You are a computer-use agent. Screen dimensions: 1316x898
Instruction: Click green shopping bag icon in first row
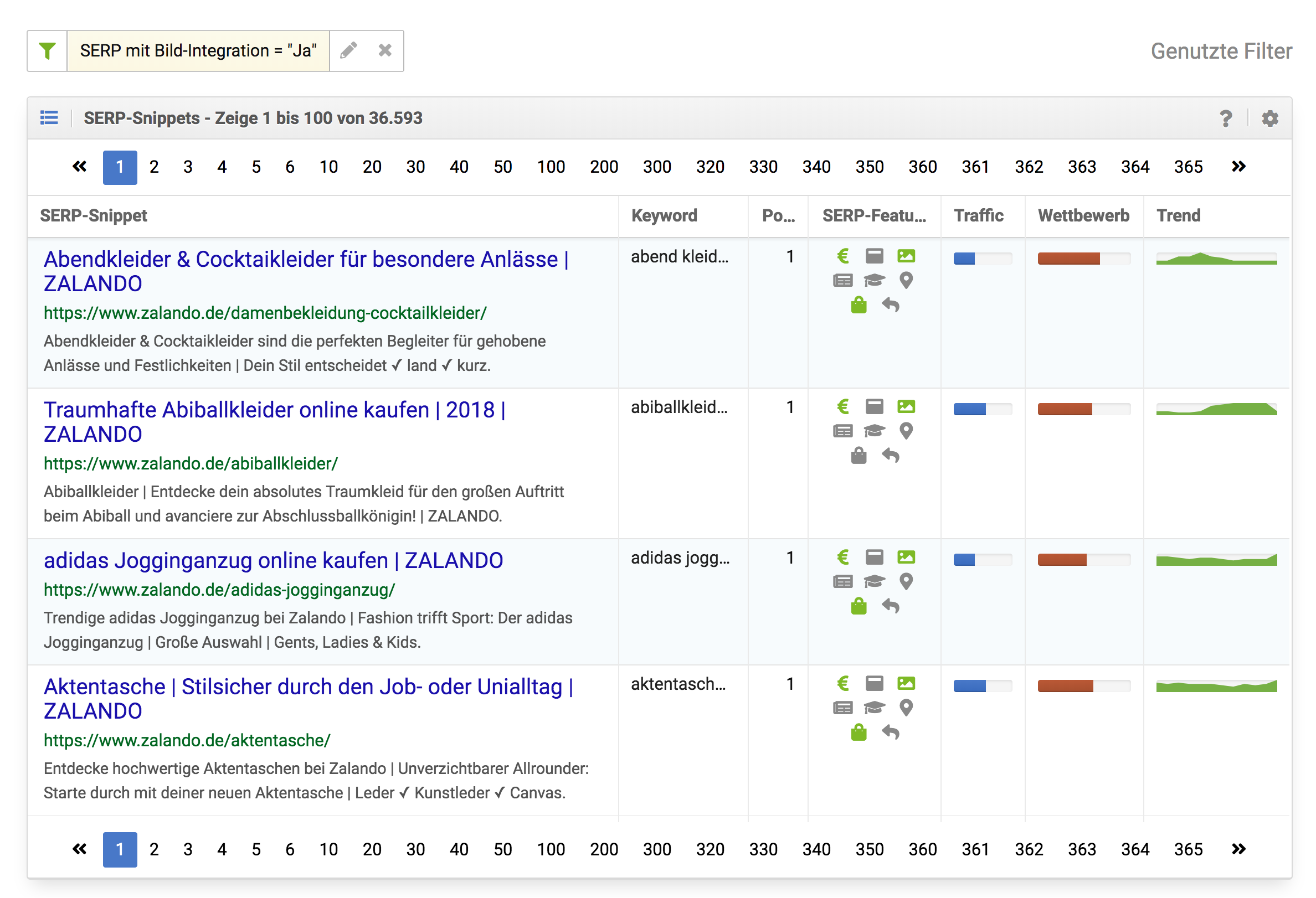(859, 306)
